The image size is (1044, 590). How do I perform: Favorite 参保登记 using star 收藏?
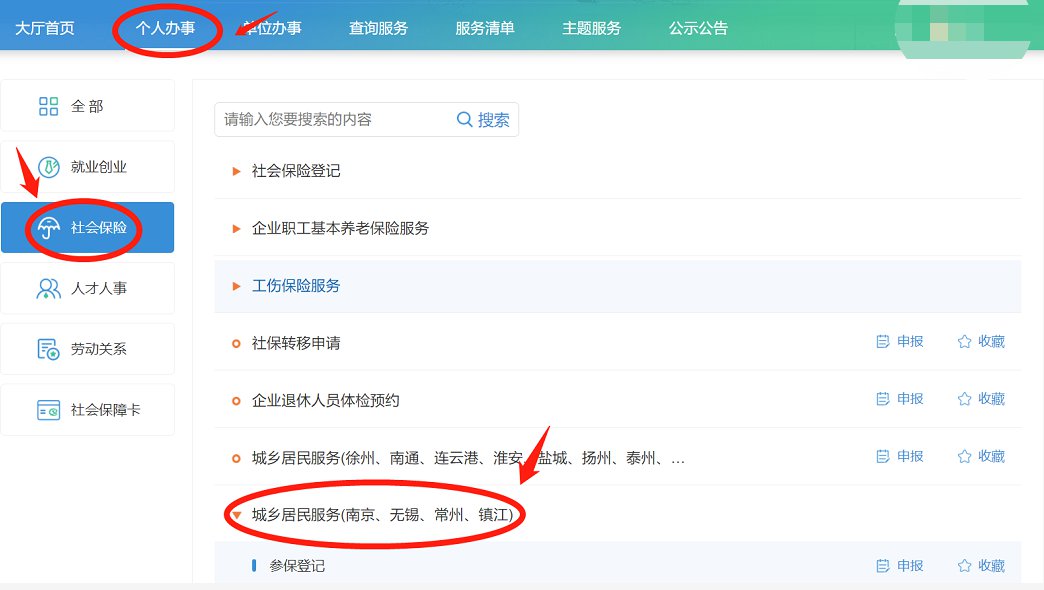[964, 566]
